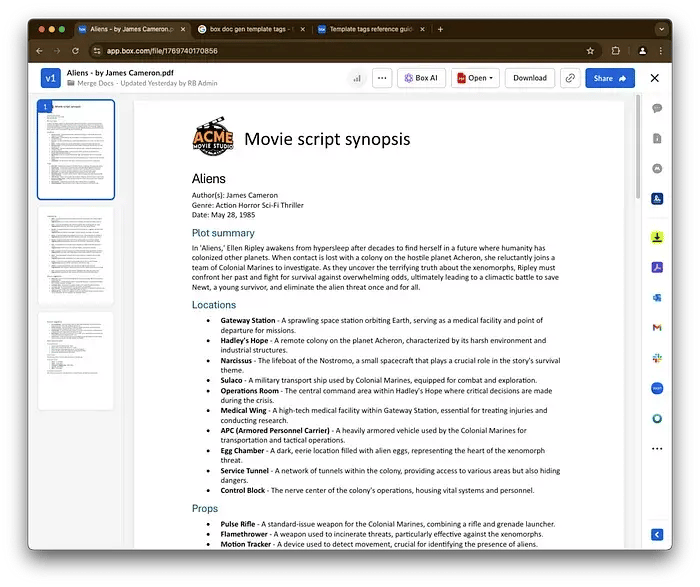This screenshot has height=587, width=700.
Task: Click the 'Movie script synopsis' heading
Action: pos(327,139)
